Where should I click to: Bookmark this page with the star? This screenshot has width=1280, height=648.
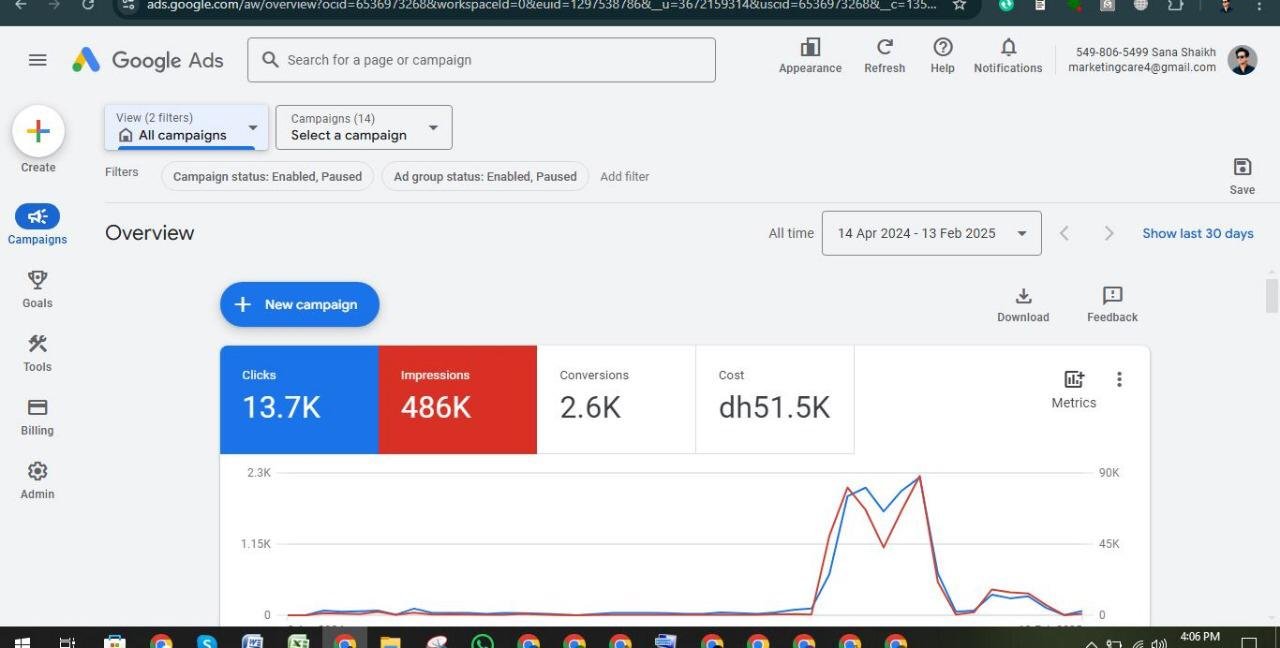959,5
